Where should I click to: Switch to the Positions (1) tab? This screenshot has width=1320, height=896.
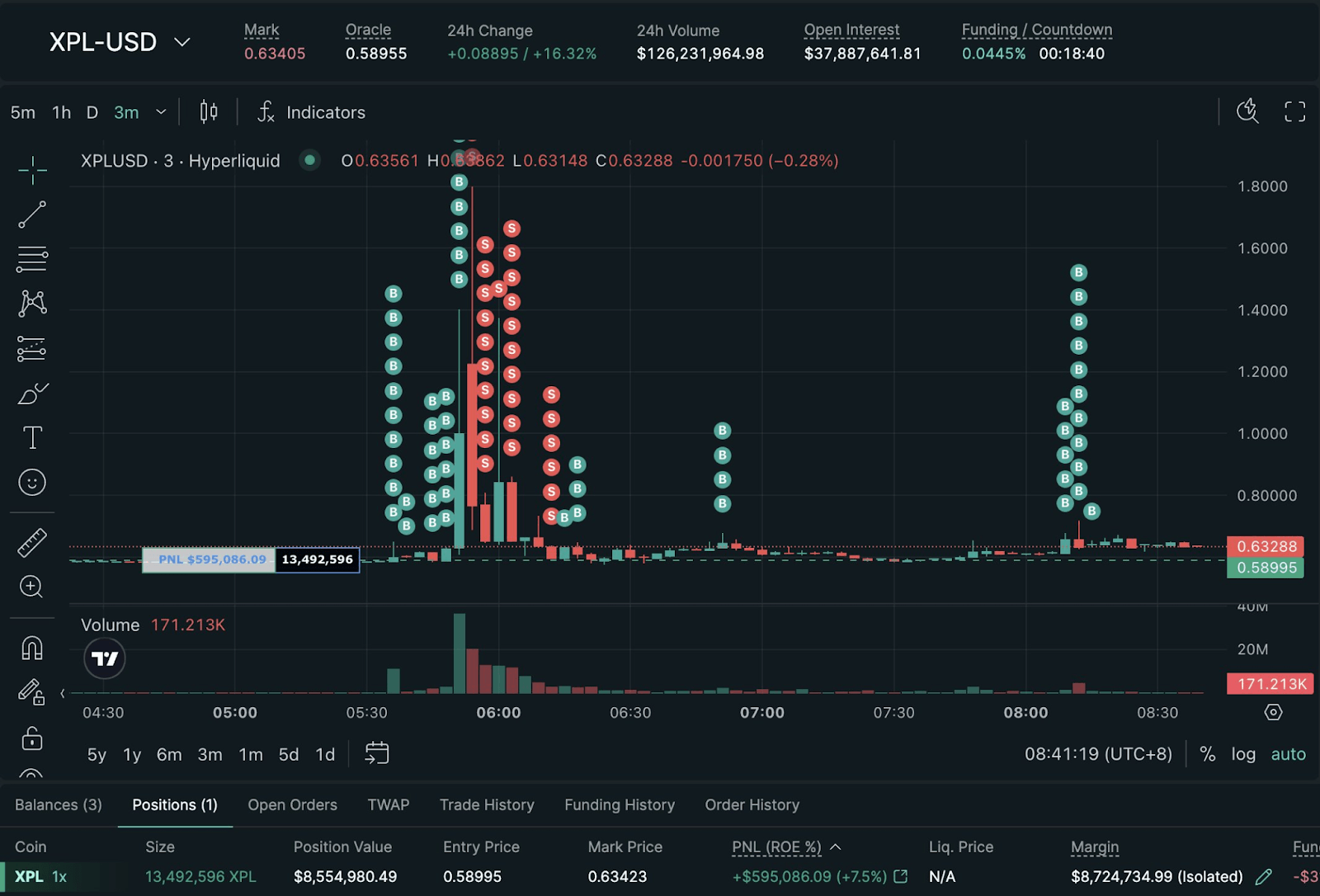[x=175, y=804]
